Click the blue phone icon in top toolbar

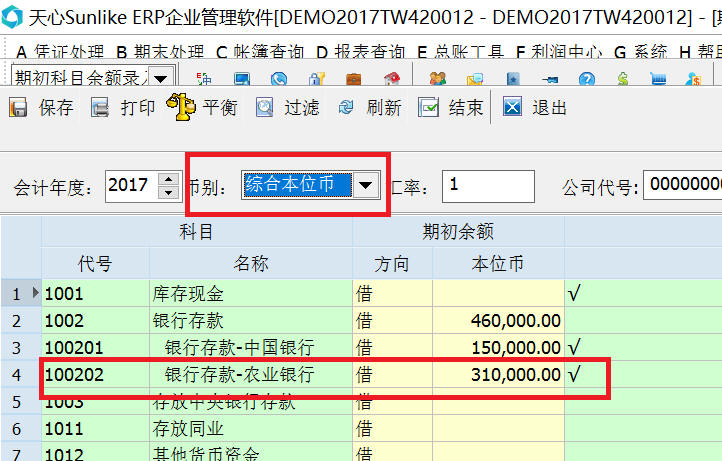pyautogui.click(x=279, y=79)
